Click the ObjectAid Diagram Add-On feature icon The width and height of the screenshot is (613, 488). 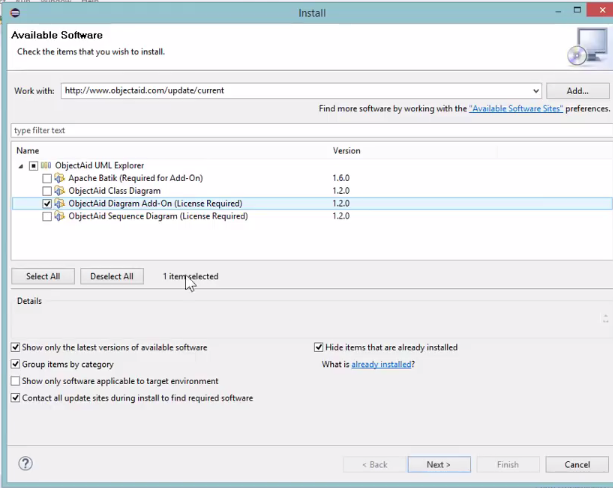[x=59, y=203]
